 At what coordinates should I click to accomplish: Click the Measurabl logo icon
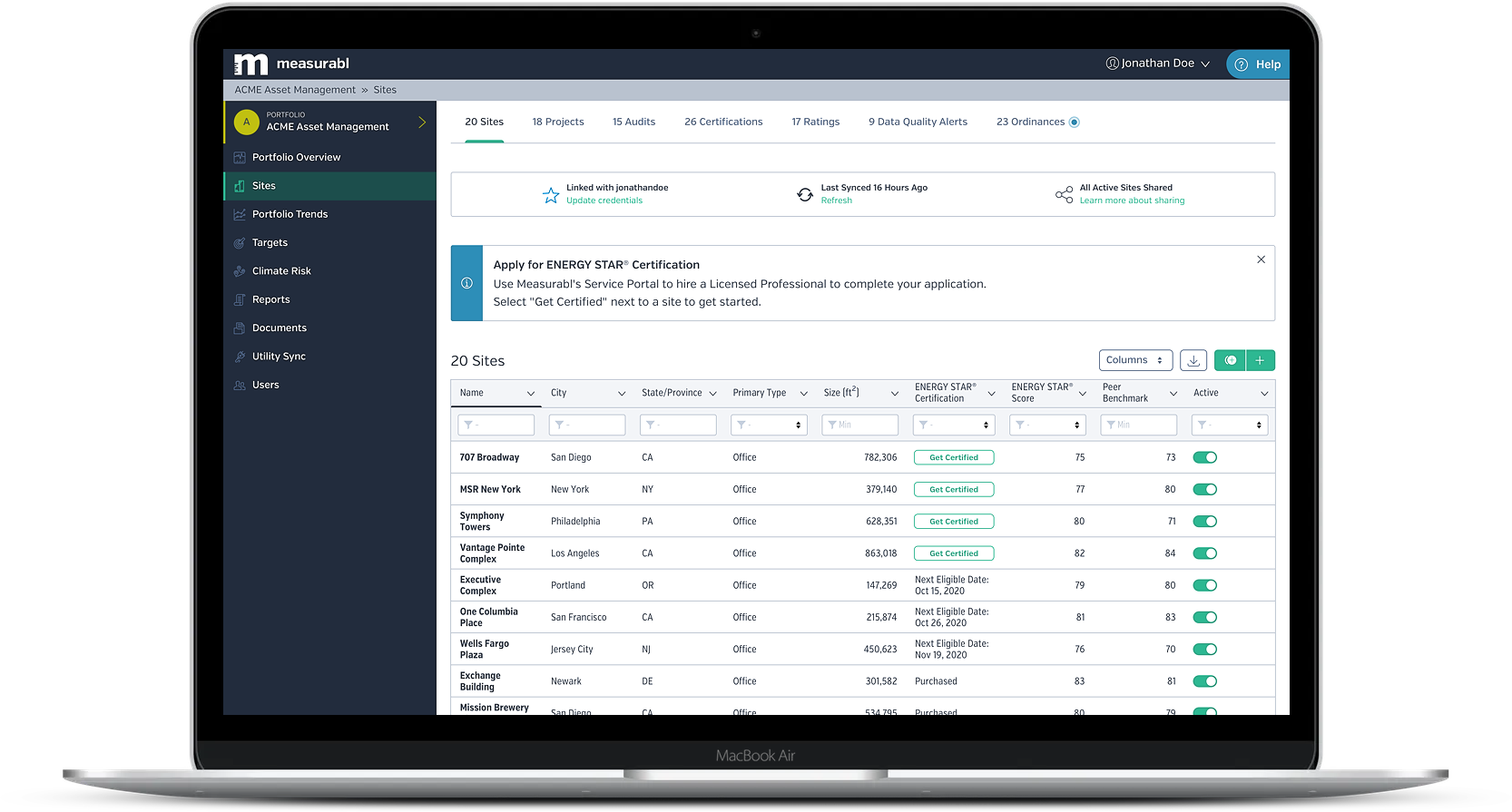250,64
